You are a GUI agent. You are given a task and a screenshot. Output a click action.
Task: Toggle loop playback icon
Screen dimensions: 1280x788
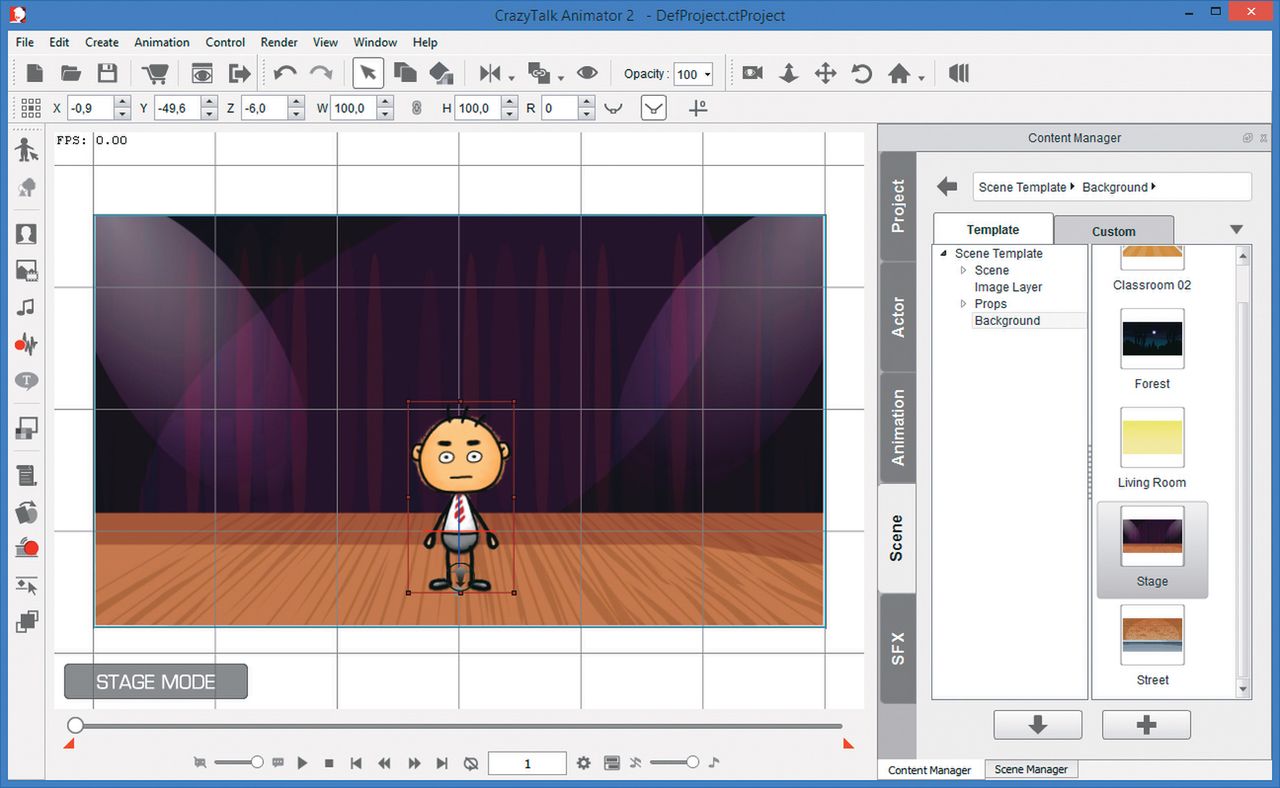[471, 763]
